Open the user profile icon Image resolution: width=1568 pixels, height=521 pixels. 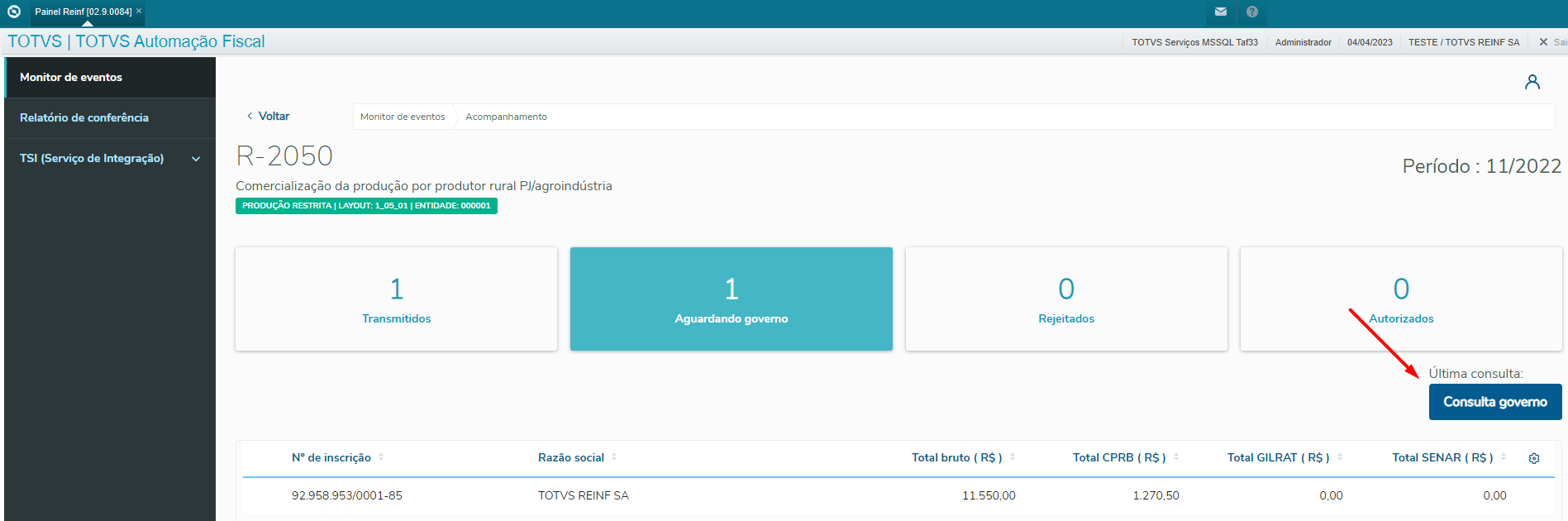pyautogui.click(x=1532, y=82)
